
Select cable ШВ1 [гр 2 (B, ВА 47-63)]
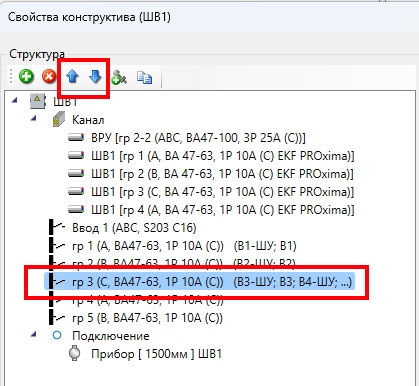pos(222,174)
